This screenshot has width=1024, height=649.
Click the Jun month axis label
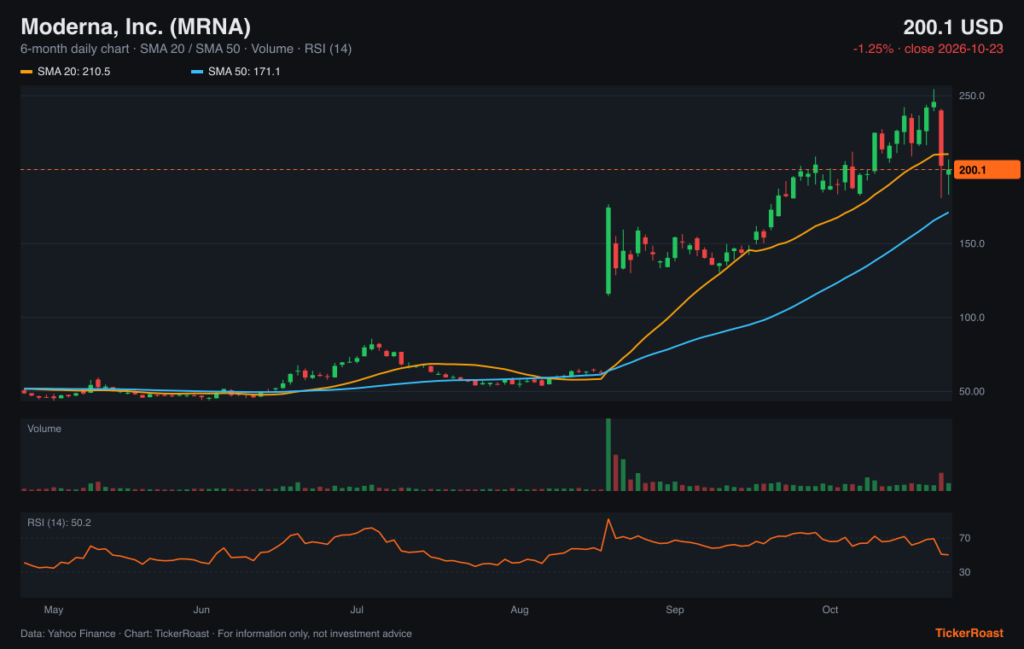(201, 610)
